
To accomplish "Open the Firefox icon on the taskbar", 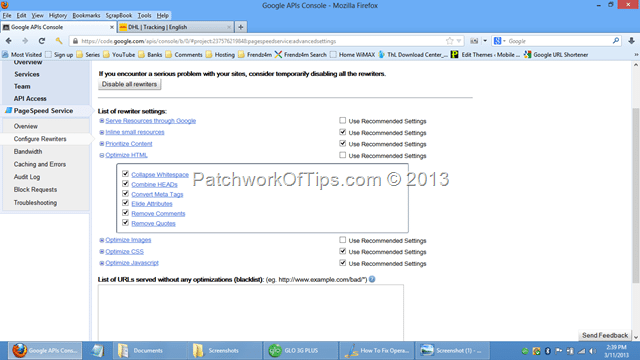I will point(45,351).
